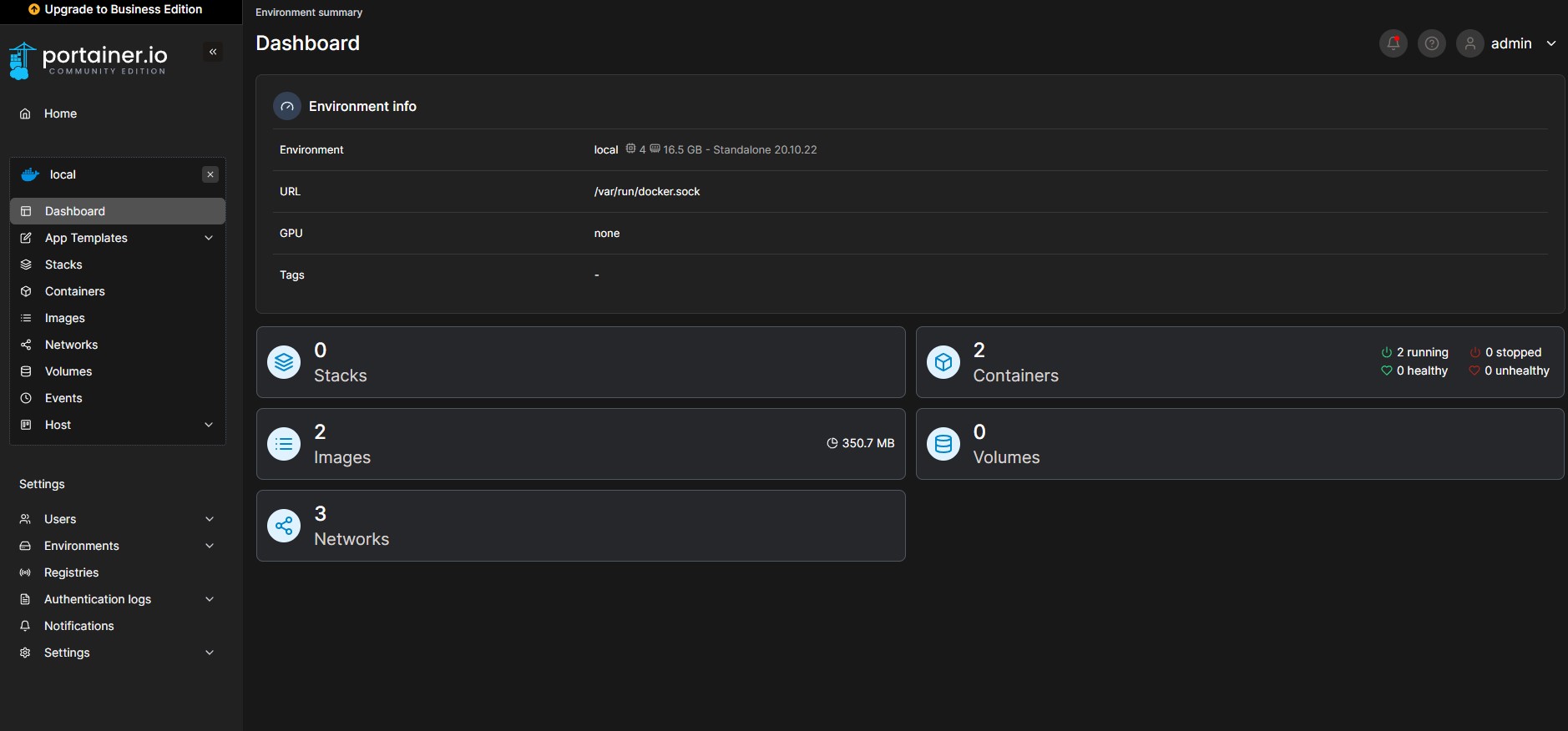Open Images from the sidebar
The image size is (1568, 731).
pos(118,318)
